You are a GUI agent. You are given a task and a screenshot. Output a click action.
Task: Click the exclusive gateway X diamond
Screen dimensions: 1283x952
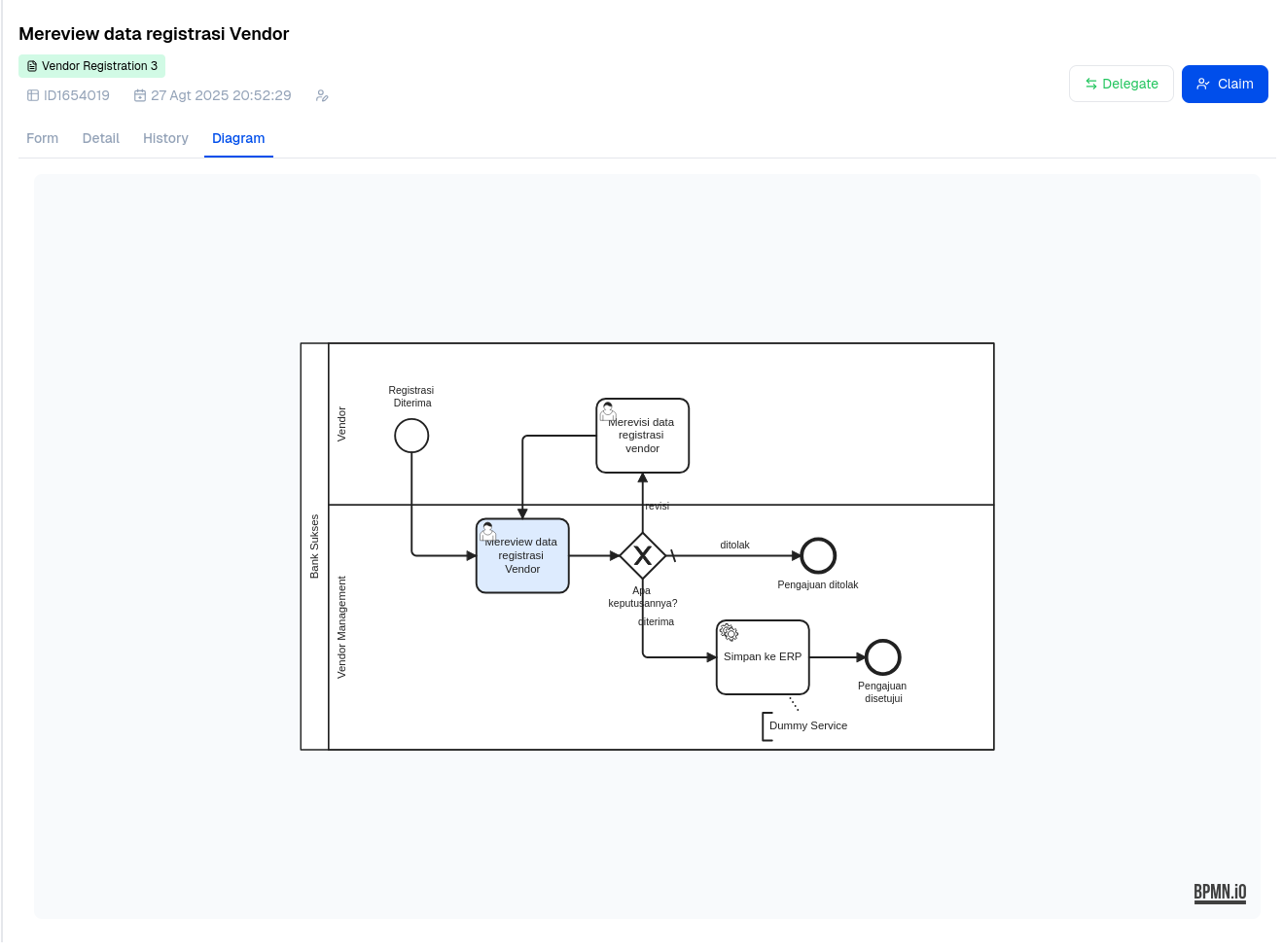(x=642, y=555)
